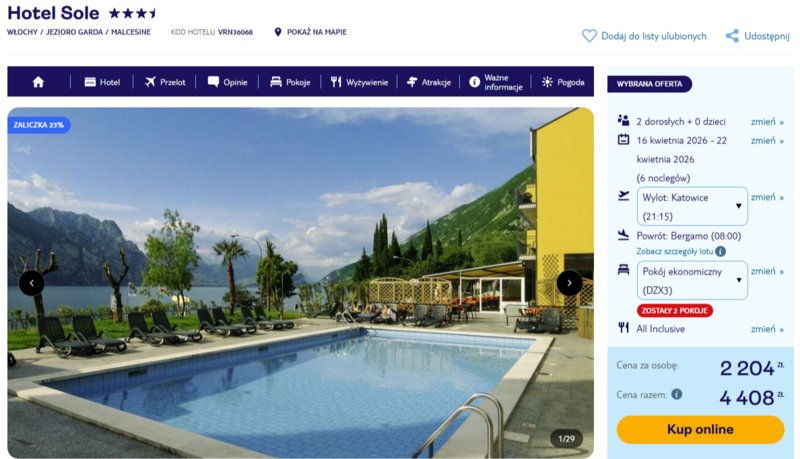Open the Wyżywienie tab

click(359, 82)
